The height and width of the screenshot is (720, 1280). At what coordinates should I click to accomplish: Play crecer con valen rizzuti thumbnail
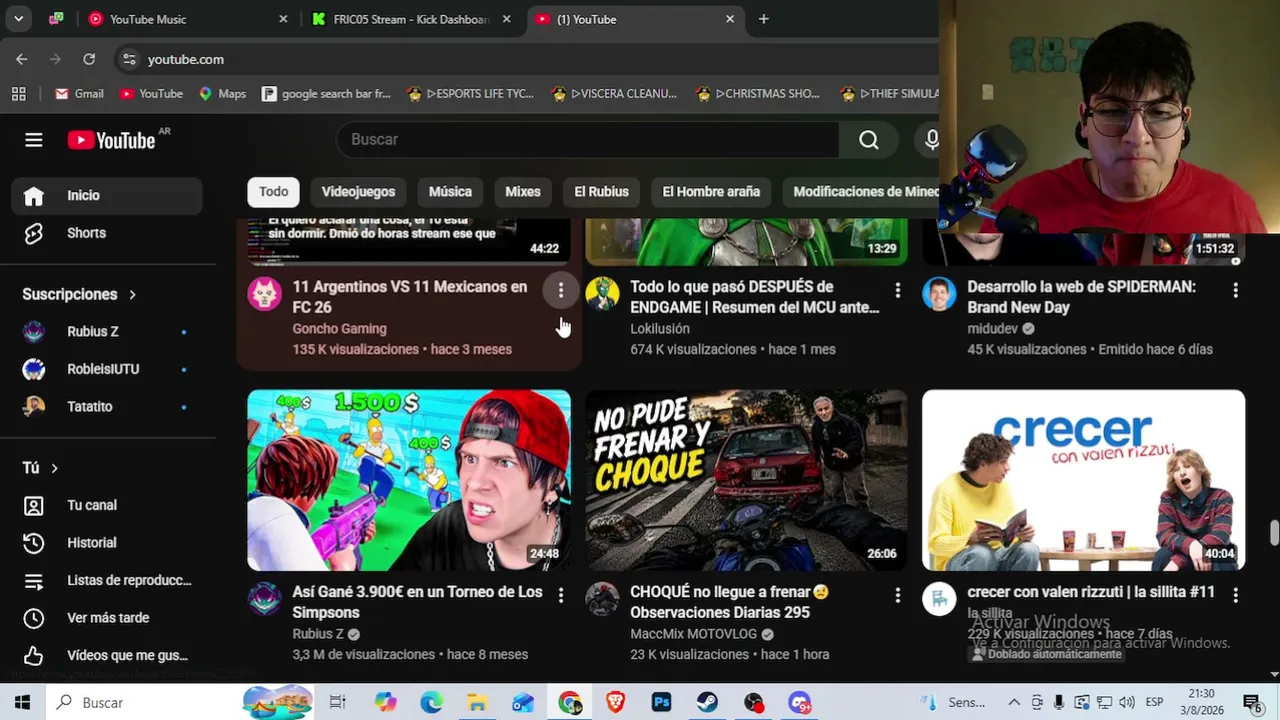[1084, 480]
